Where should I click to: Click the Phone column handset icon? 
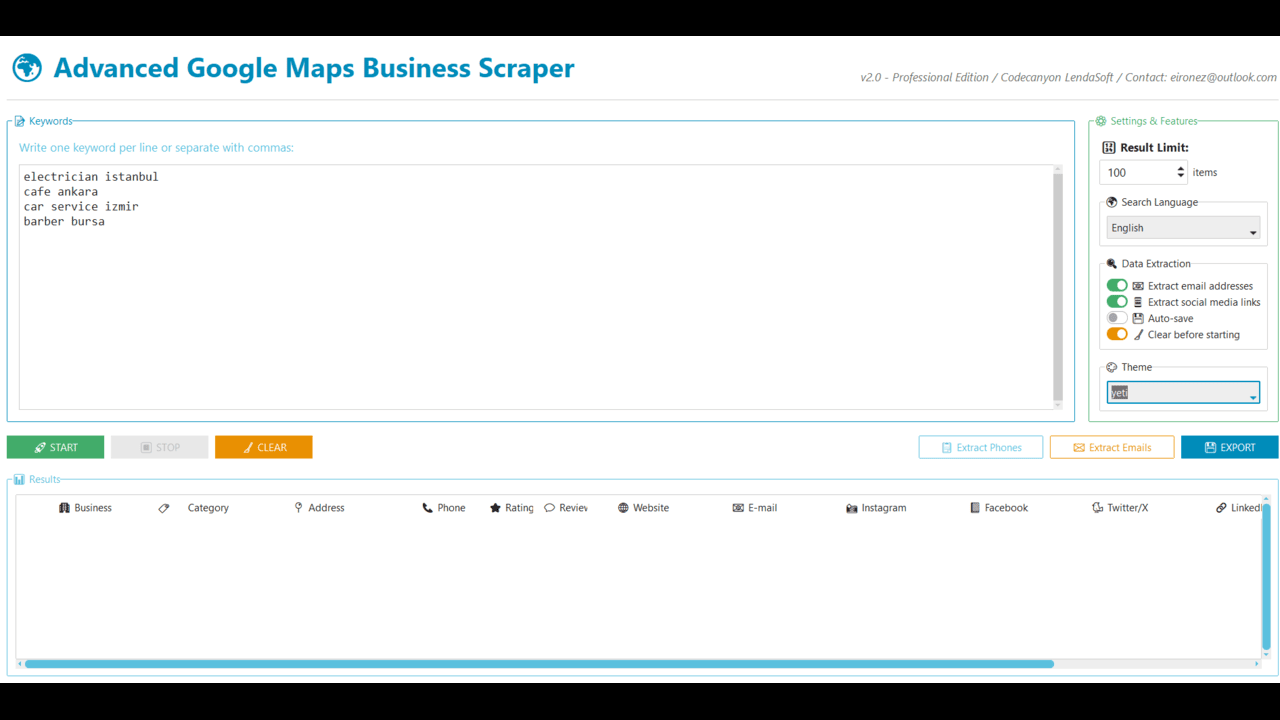point(428,508)
